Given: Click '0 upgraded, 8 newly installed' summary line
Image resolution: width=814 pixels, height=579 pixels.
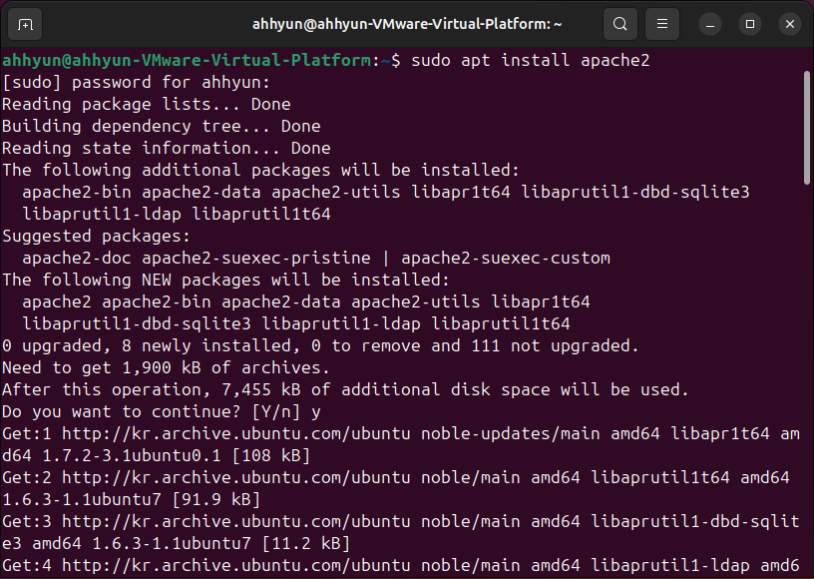Looking at the screenshot, I should (320, 346).
